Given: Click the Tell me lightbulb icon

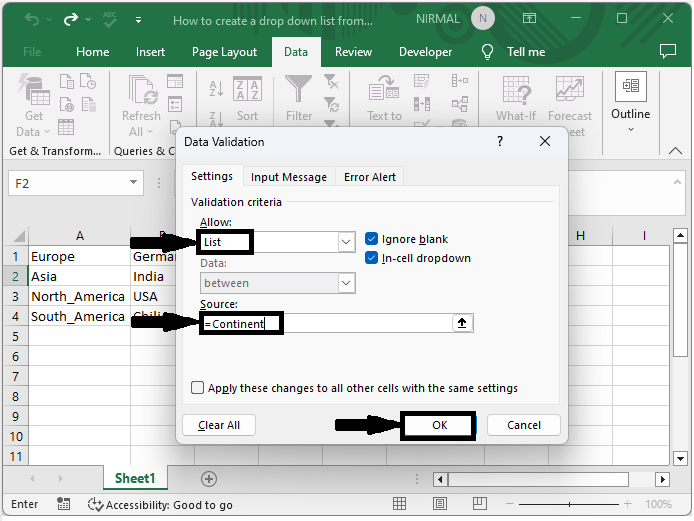Looking at the screenshot, I should coord(487,52).
